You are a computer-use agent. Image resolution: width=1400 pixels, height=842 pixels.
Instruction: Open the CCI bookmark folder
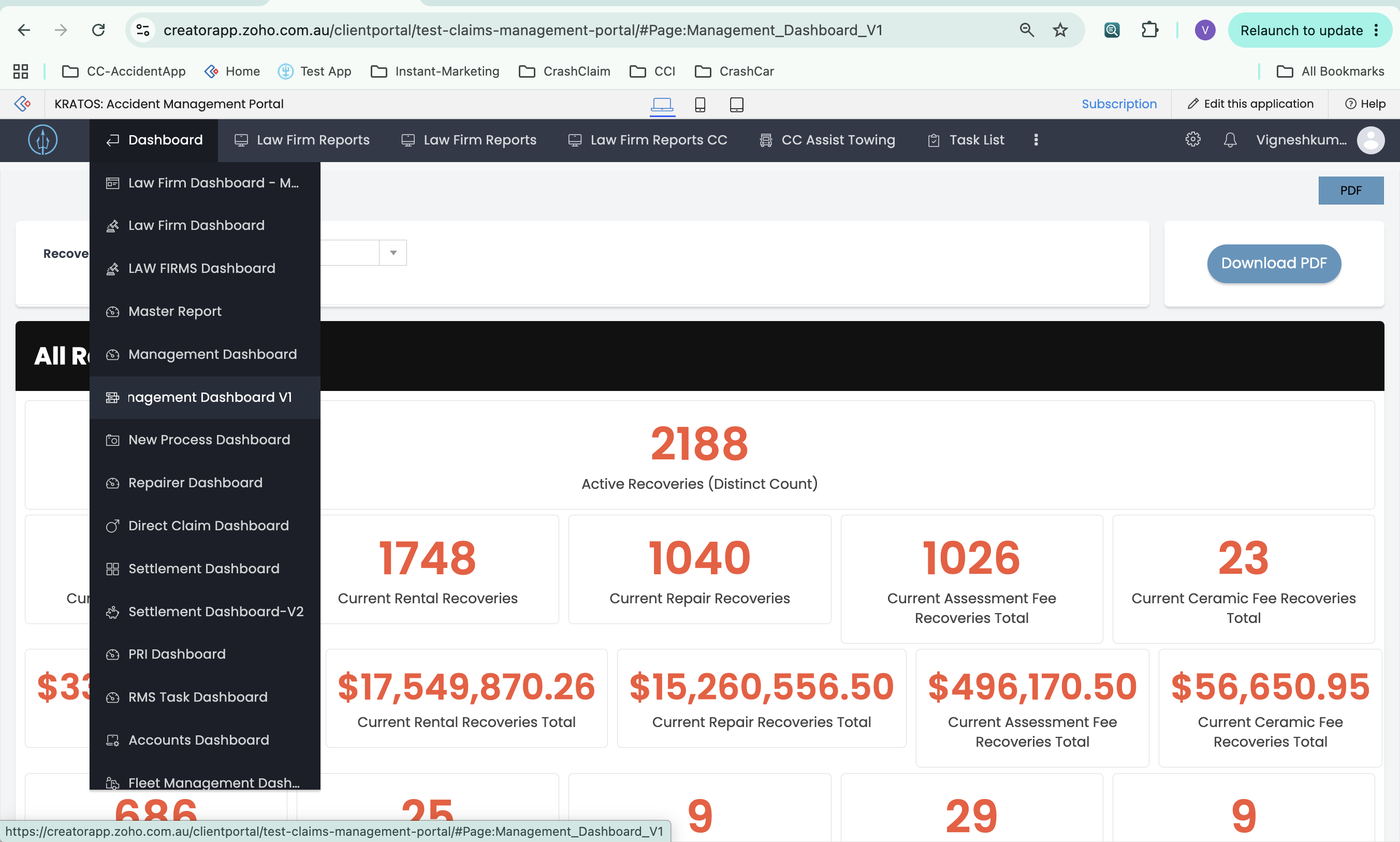(x=652, y=71)
